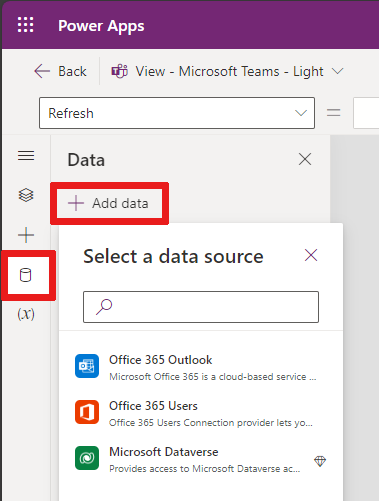Click the Insert plus icon in sidebar

(26, 235)
